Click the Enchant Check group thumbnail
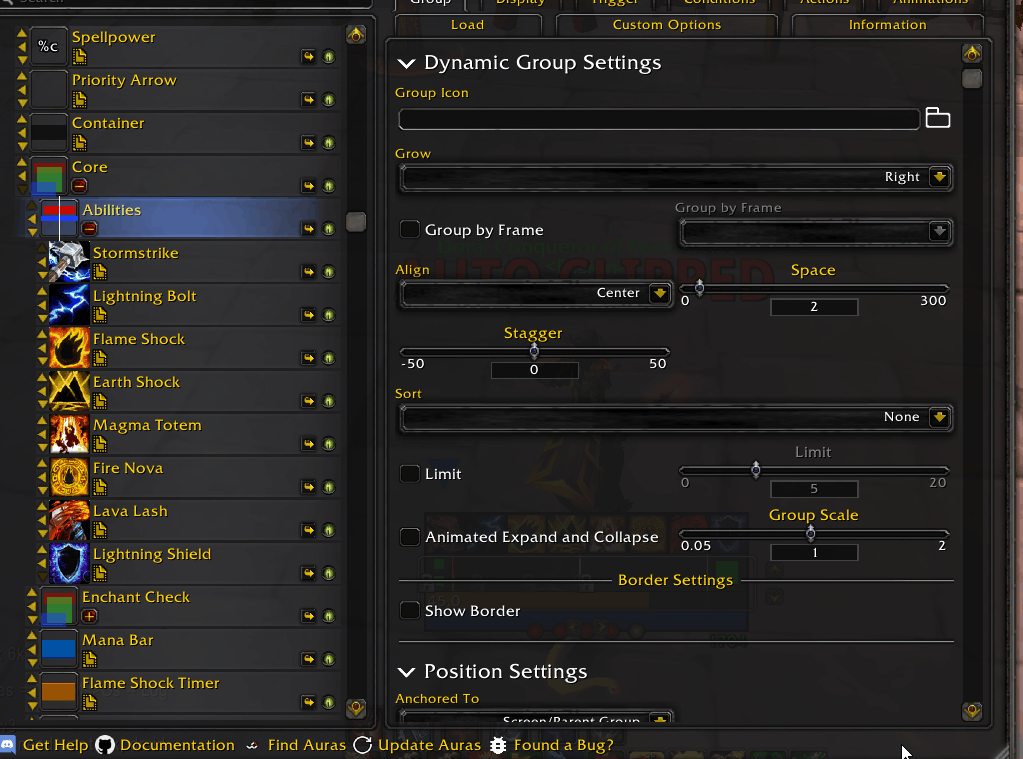1023x759 pixels. pyautogui.click(x=59, y=606)
